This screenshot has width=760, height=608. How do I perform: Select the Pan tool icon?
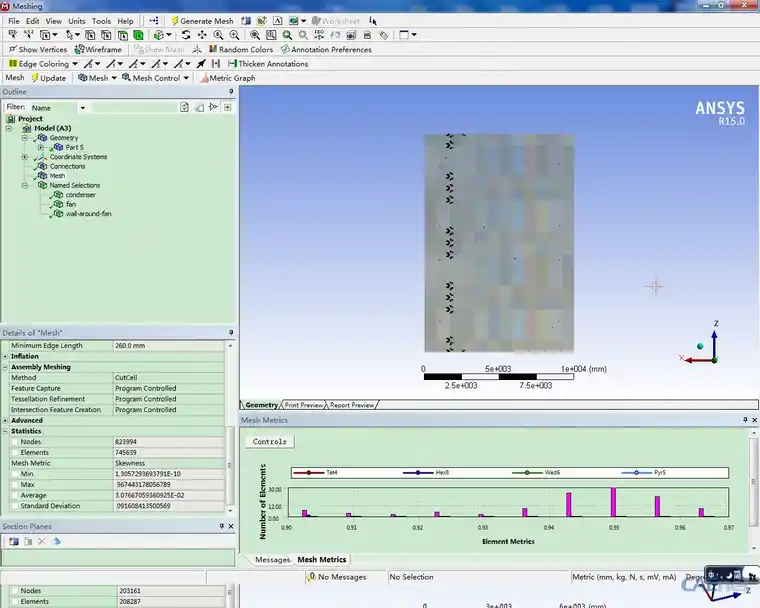[x=202, y=35]
